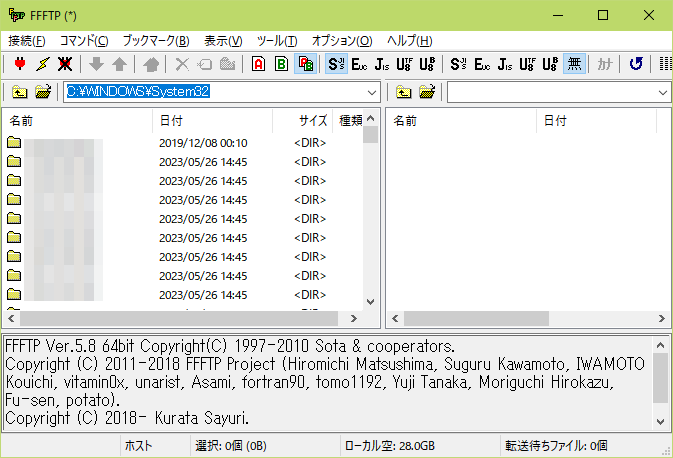Open the 表示(V) menu
The height and width of the screenshot is (458, 673).
pos(223,41)
